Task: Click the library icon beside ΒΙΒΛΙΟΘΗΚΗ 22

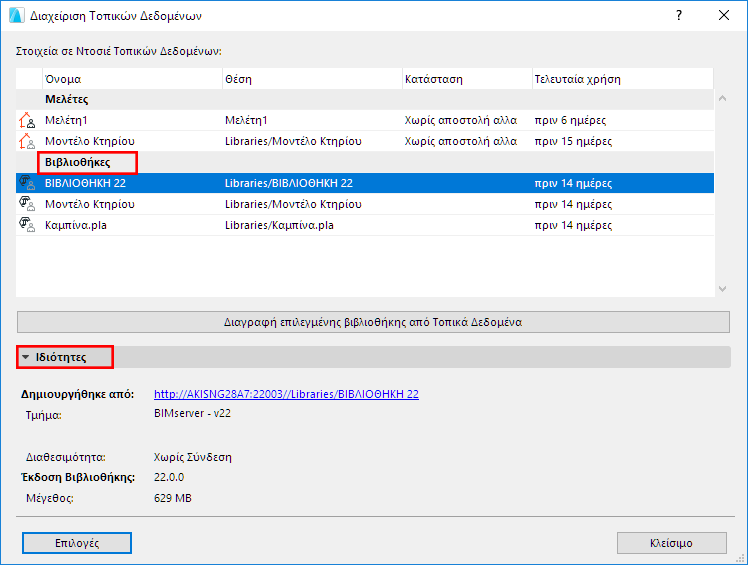Action: pyautogui.click(x=27, y=183)
